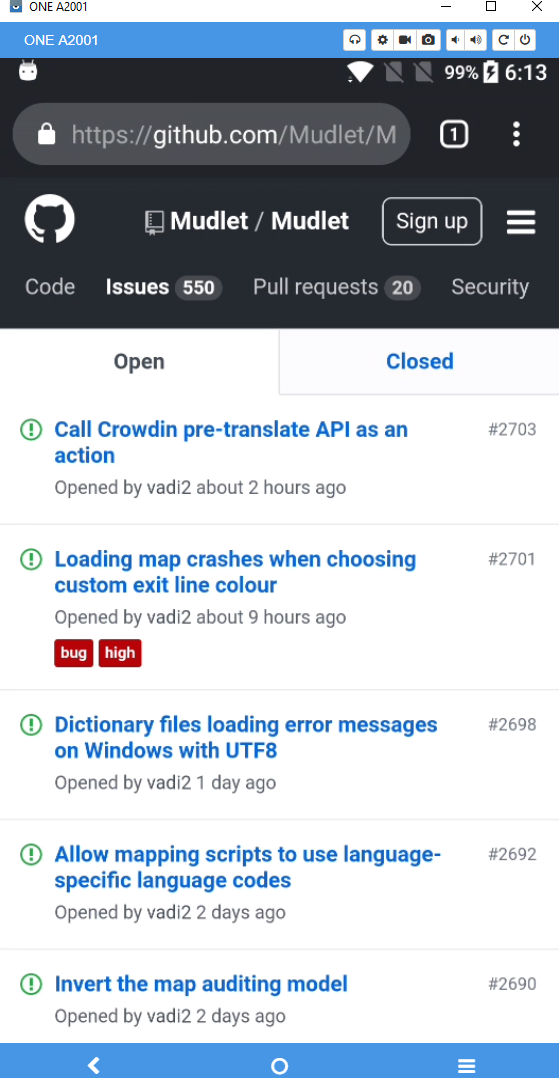
Task: Click the repository book icon beside Mudlet
Action: pyautogui.click(x=154, y=223)
